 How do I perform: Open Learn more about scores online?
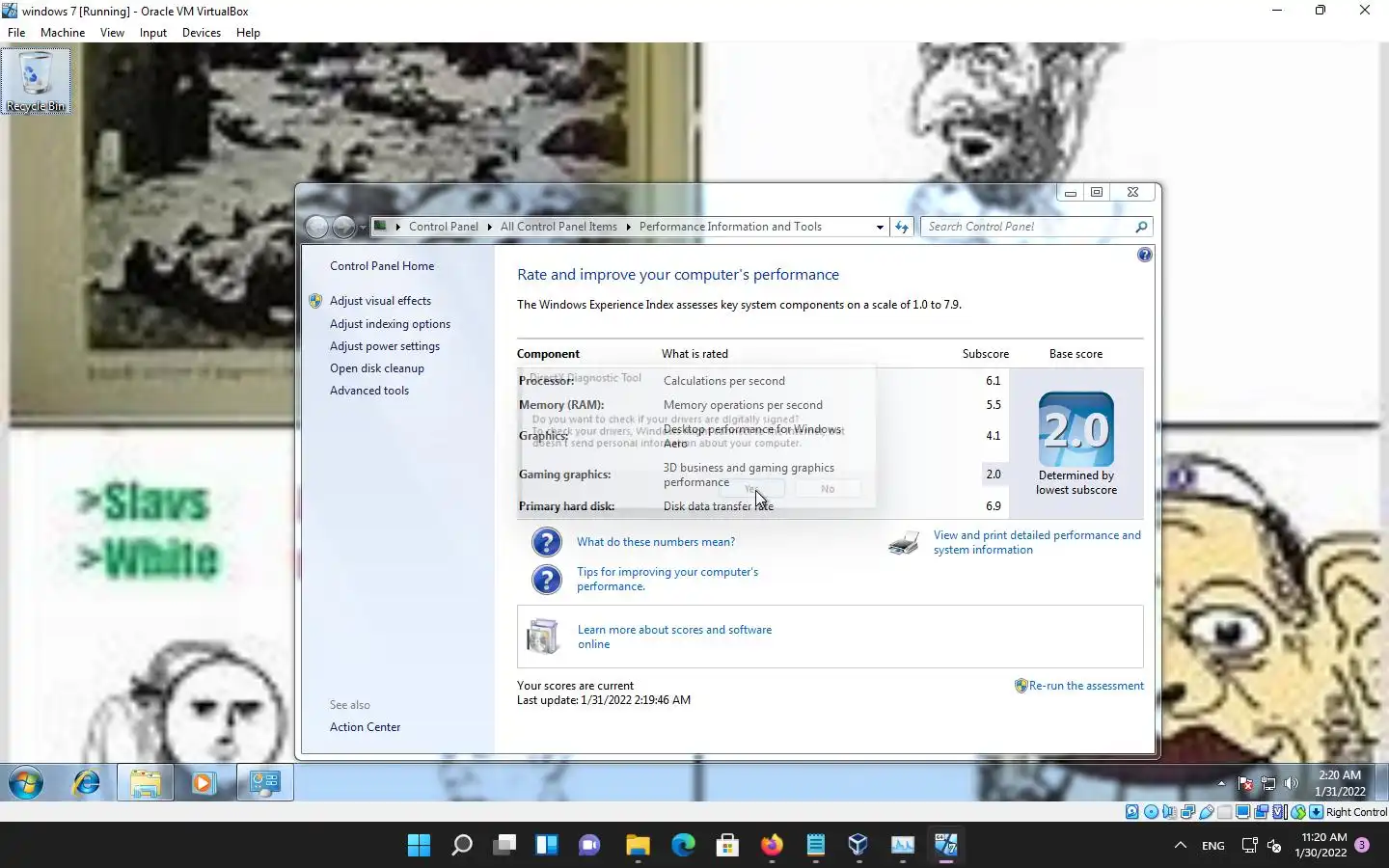[674, 637]
